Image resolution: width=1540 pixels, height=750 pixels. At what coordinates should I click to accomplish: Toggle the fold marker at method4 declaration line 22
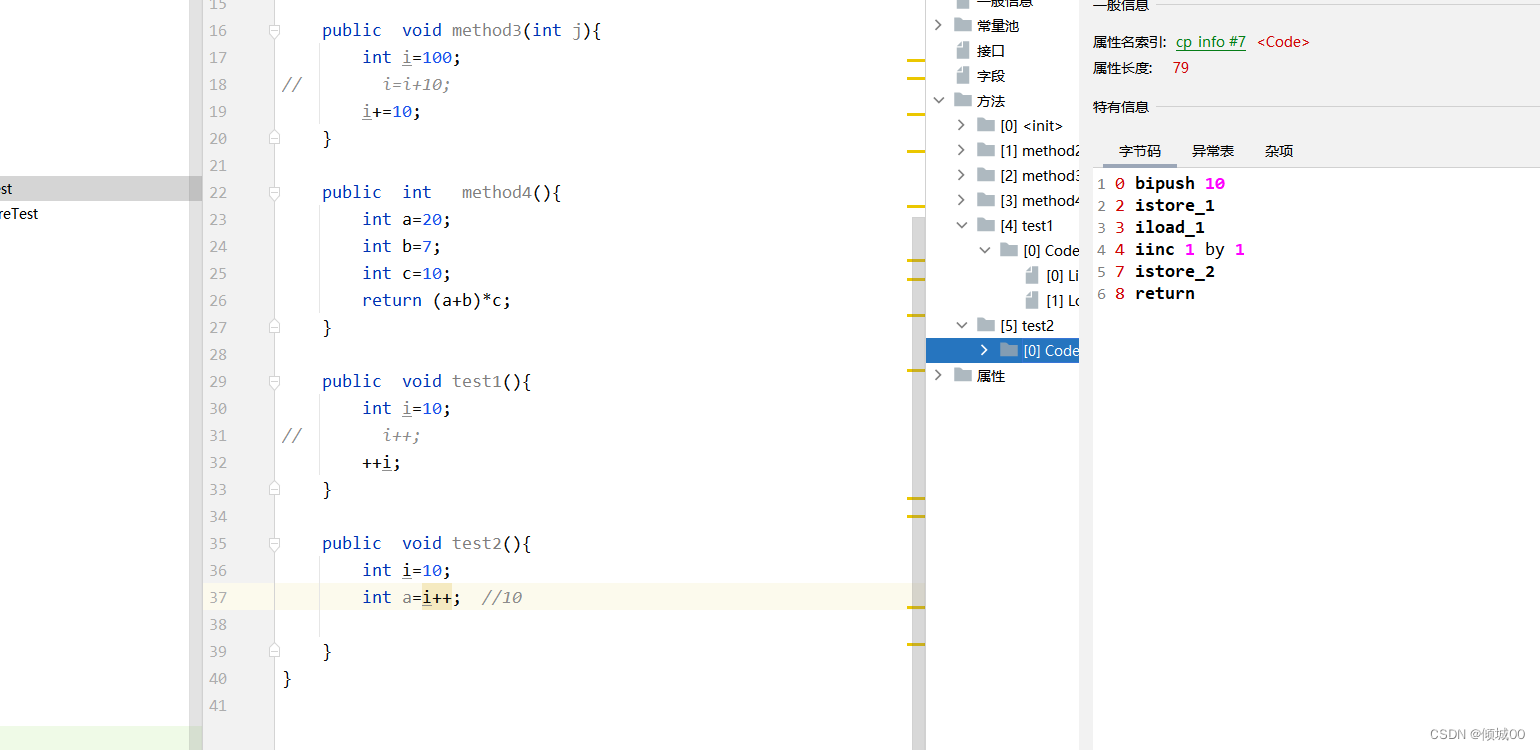[x=274, y=193]
